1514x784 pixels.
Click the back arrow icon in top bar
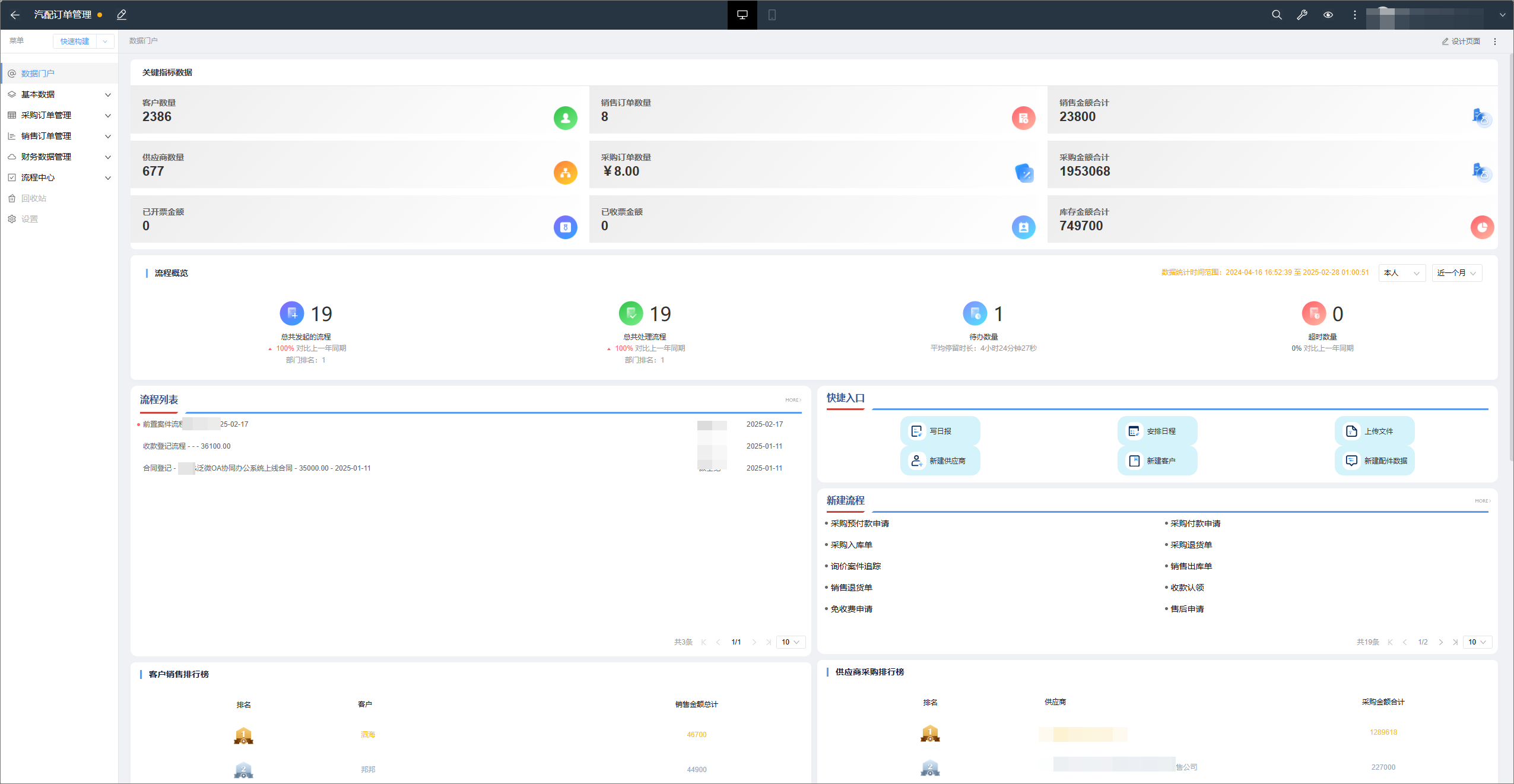(x=15, y=15)
